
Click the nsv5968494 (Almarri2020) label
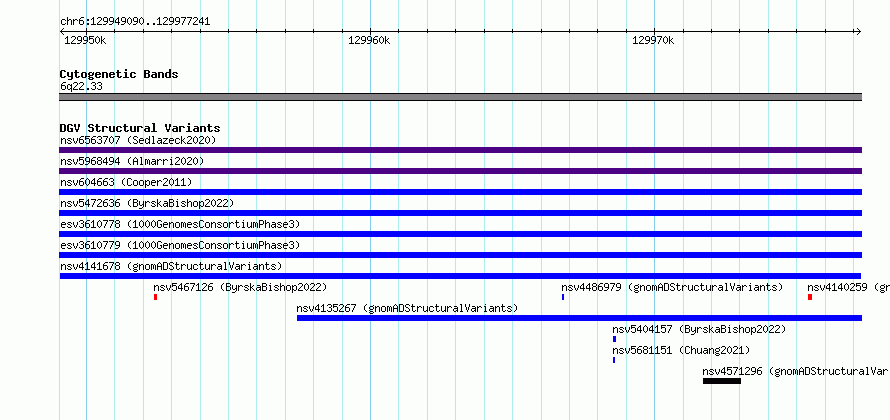(x=132, y=161)
